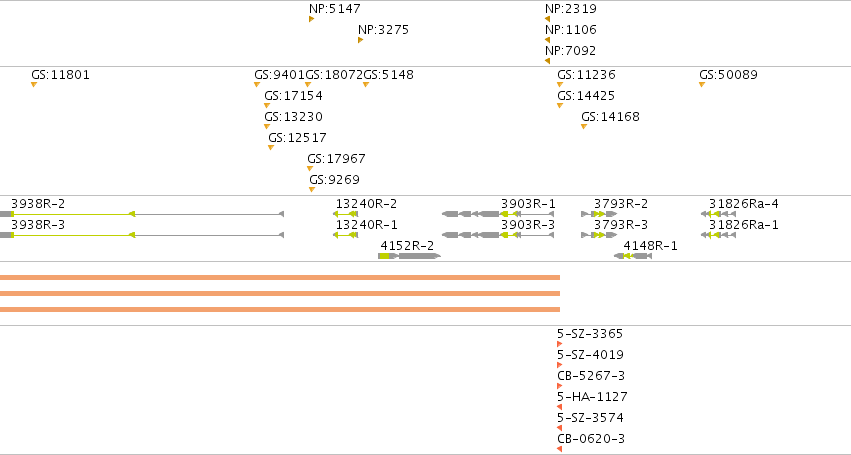Select the GS:17154 insertion label
Viewport: 851px width, 455px height.
click(x=293, y=96)
